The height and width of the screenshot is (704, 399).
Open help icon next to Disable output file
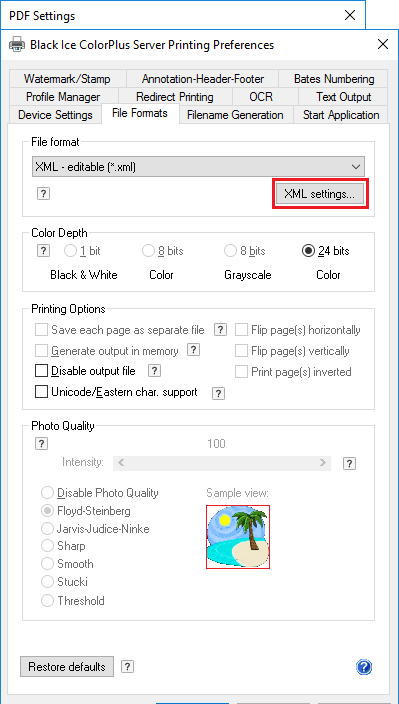154,371
